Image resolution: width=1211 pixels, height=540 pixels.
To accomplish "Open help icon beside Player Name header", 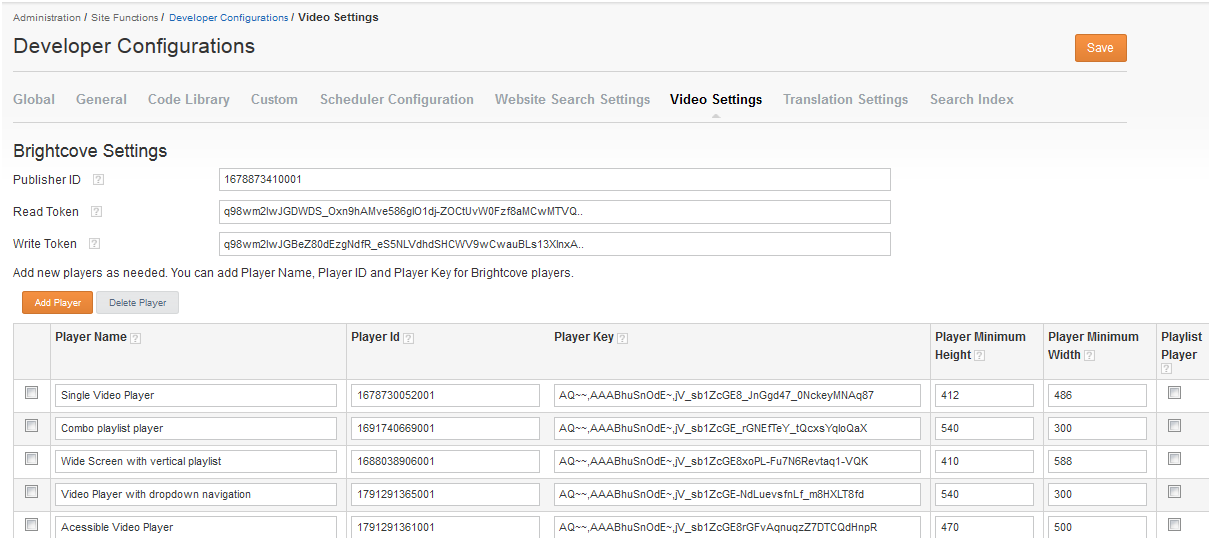I will pos(136,338).
